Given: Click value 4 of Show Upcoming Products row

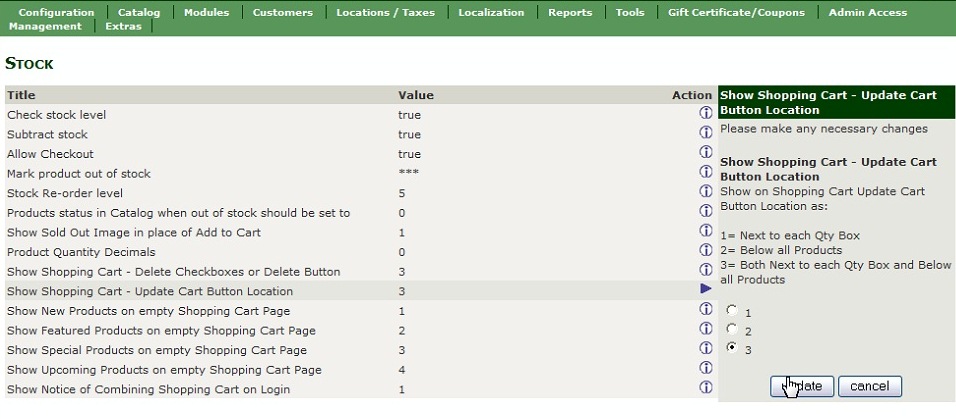Looking at the screenshot, I should coord(402,370).
